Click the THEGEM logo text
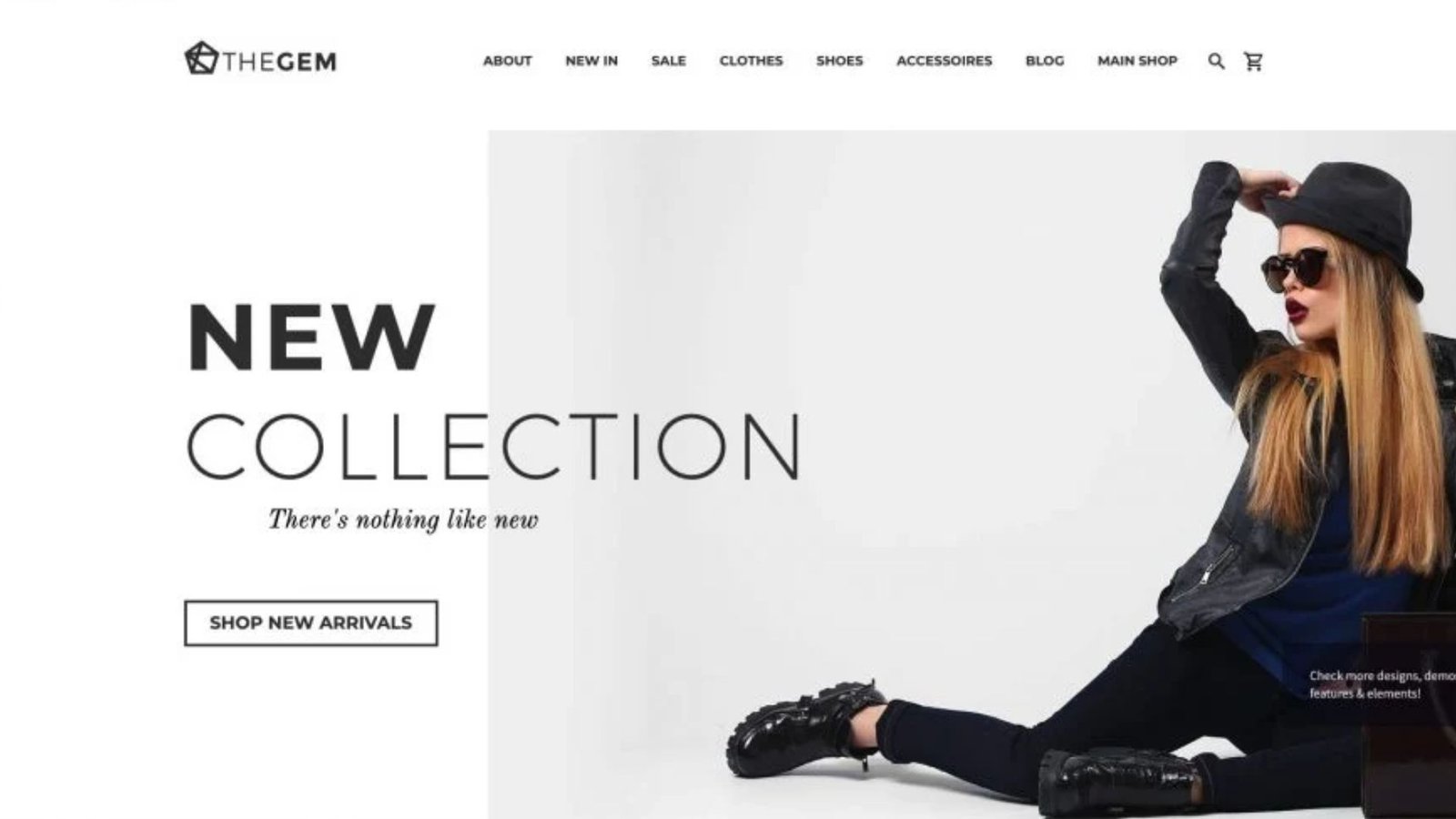Screen dimensions: 1456x819 (279, 62)
